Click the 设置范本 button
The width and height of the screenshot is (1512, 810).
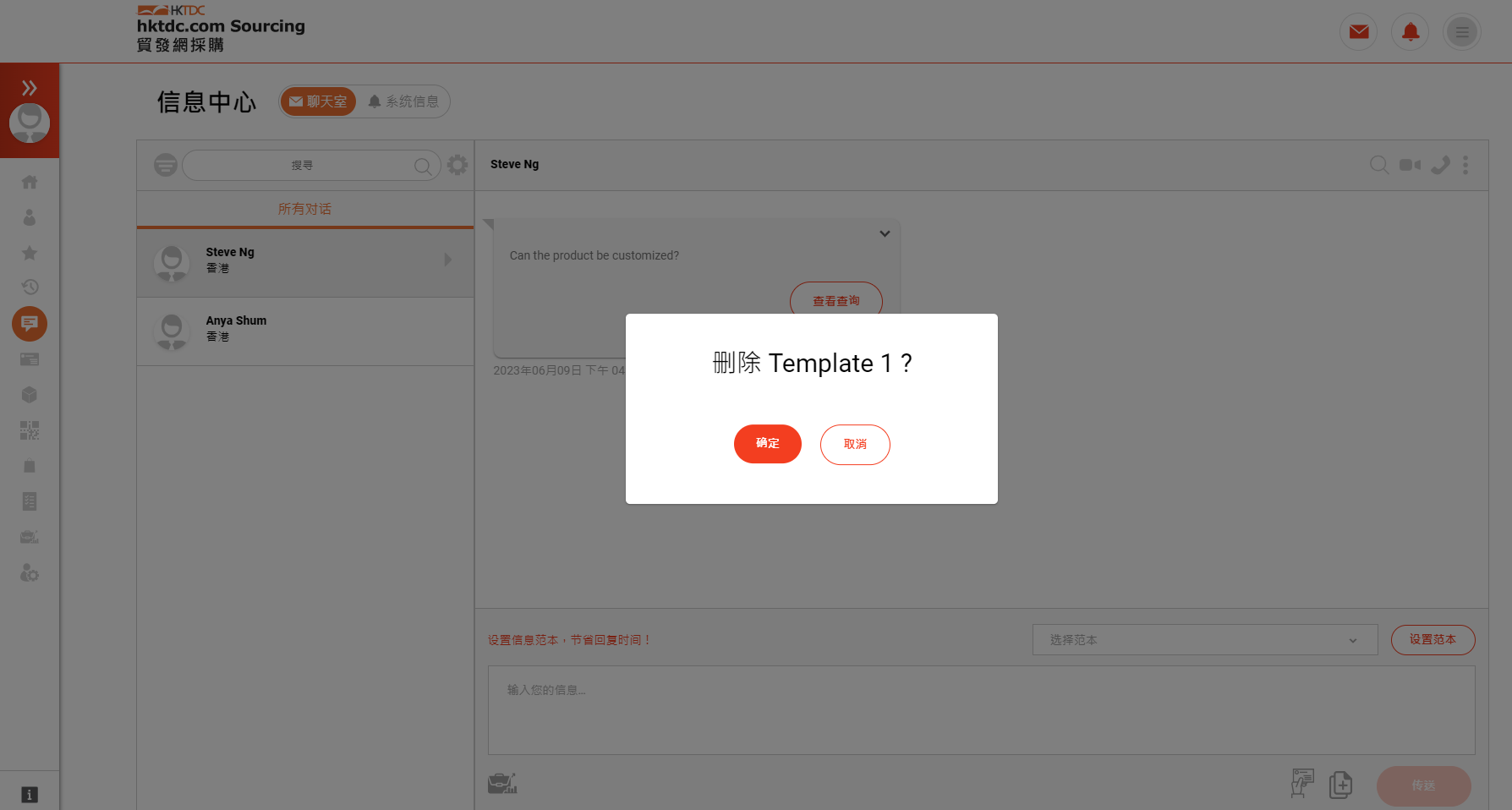point(1433,640)
